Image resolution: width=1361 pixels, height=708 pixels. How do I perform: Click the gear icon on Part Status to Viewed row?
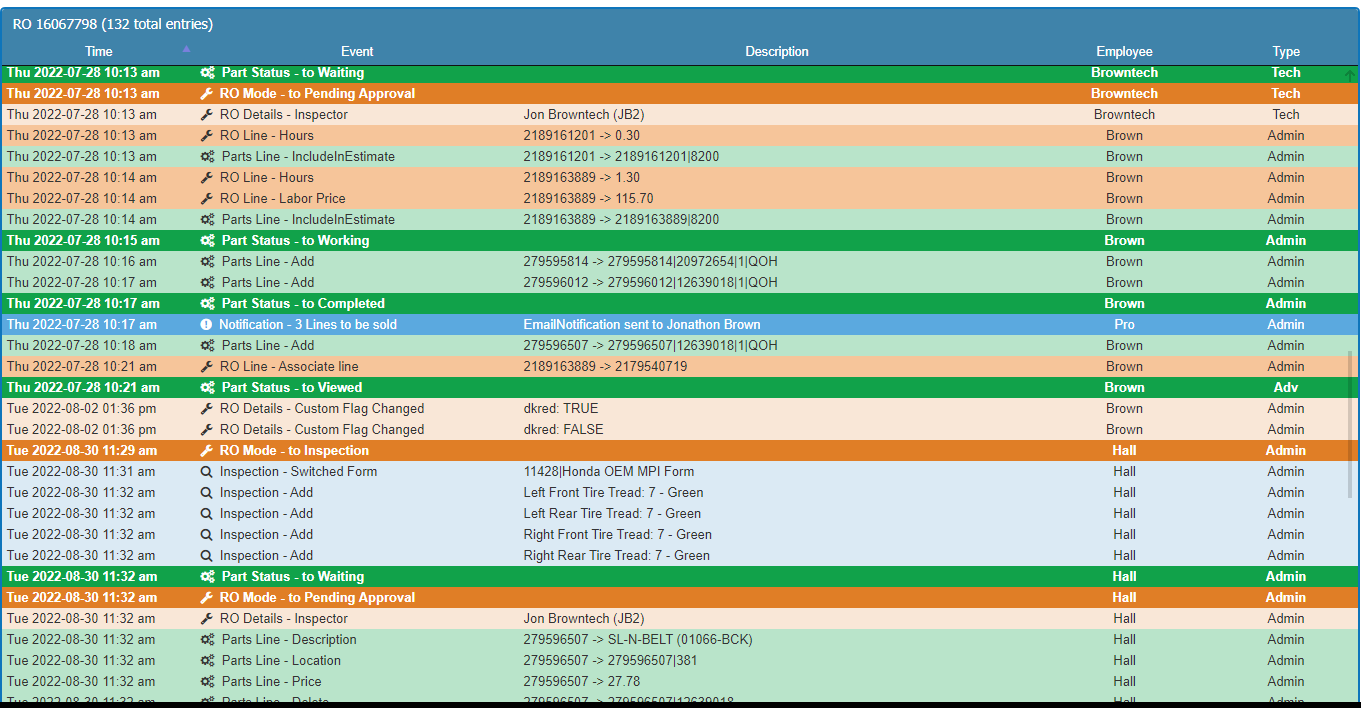(207, 387)
